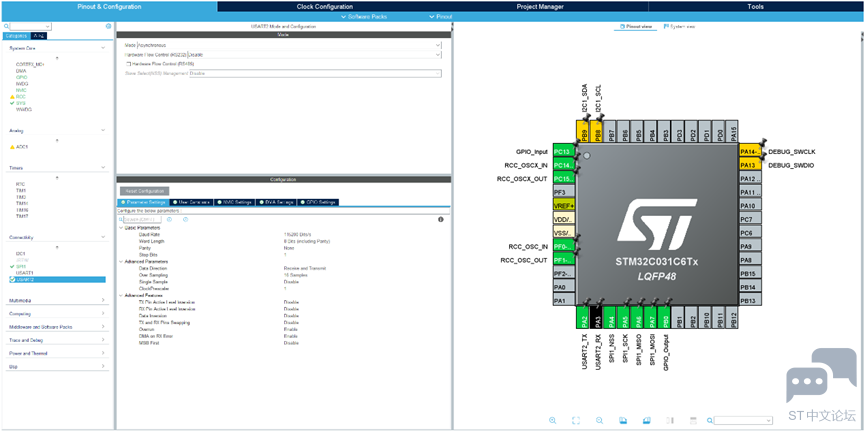Switch to Clock Configuration tab
This screenshot has width=865, height=431.
[x=324, y=7]
